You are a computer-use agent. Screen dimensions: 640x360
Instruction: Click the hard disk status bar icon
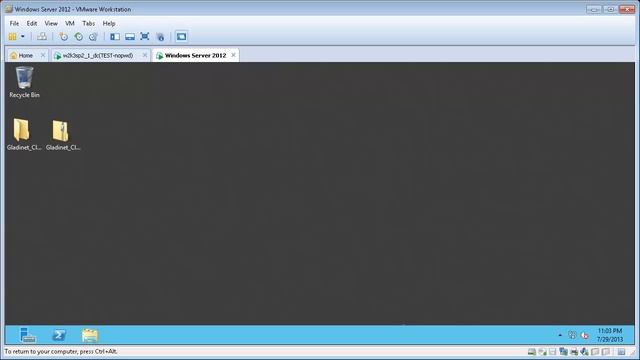(531, 352)
